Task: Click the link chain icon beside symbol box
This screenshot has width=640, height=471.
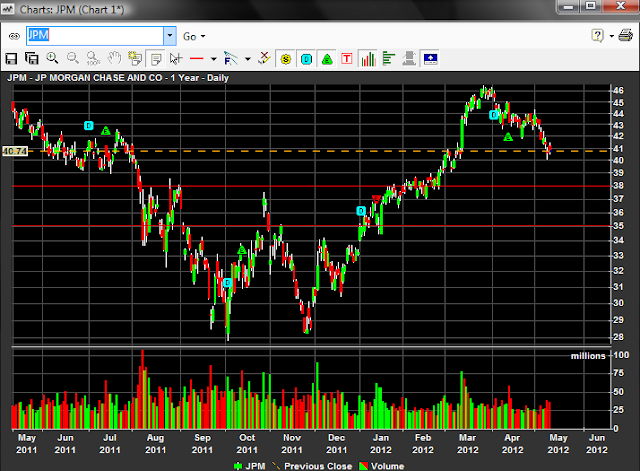Action: click(14, 36)
